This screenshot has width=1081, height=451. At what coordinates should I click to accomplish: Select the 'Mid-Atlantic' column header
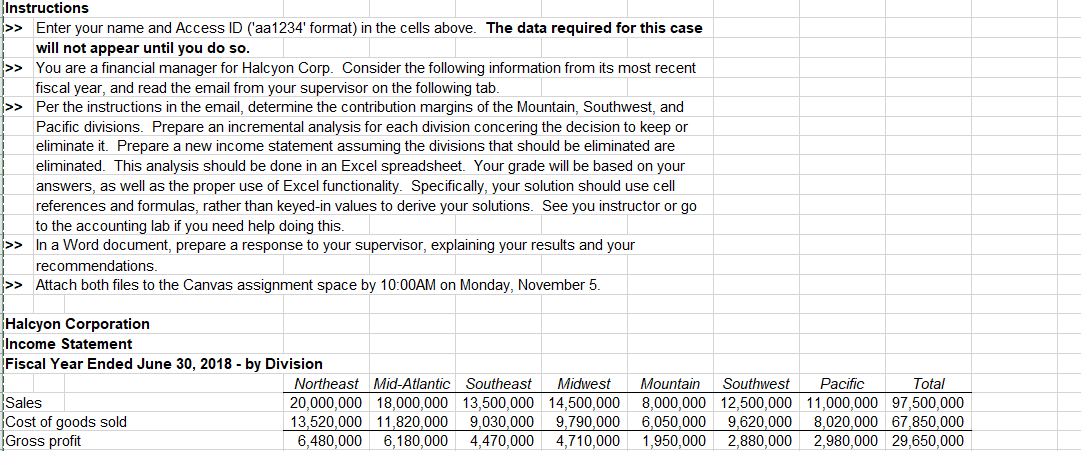[411, 383]
